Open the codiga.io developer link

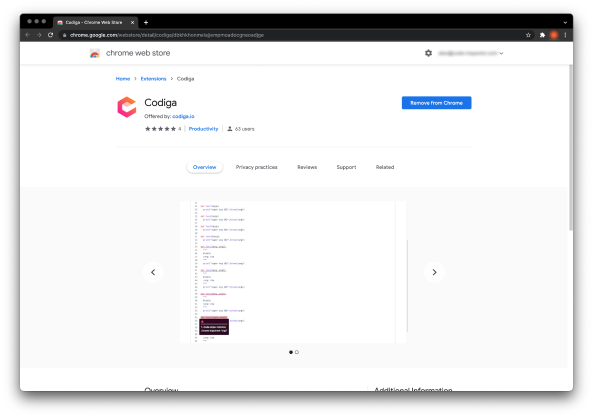[x=183, y=116]
